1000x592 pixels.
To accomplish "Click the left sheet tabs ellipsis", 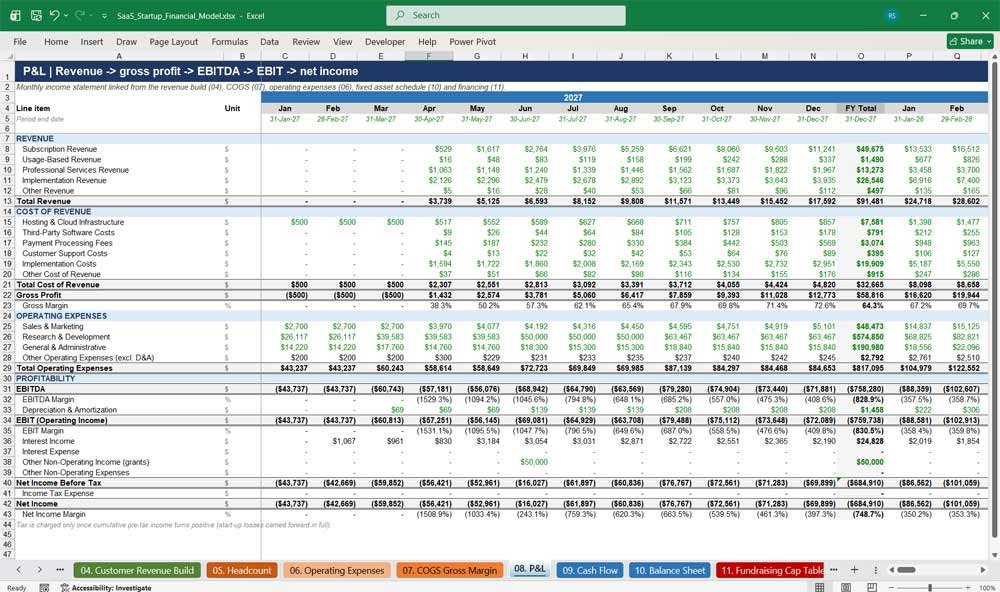I will click(60, 570).
